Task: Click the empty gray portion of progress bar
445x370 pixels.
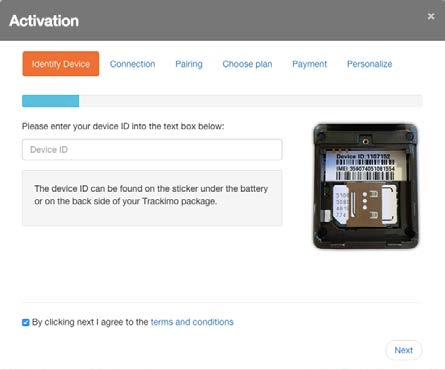Action: point(251,101)
